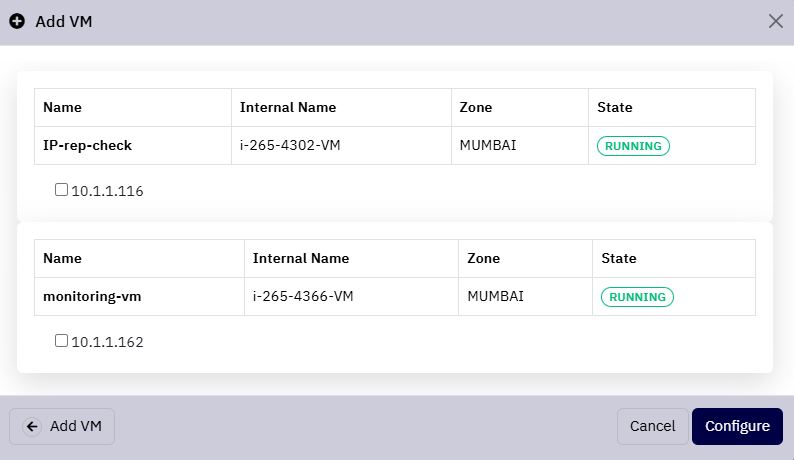Screen dimensions: 794x460
Task: Click the RUNNING badge for monitoring-vm
Action: coord(637,297)
